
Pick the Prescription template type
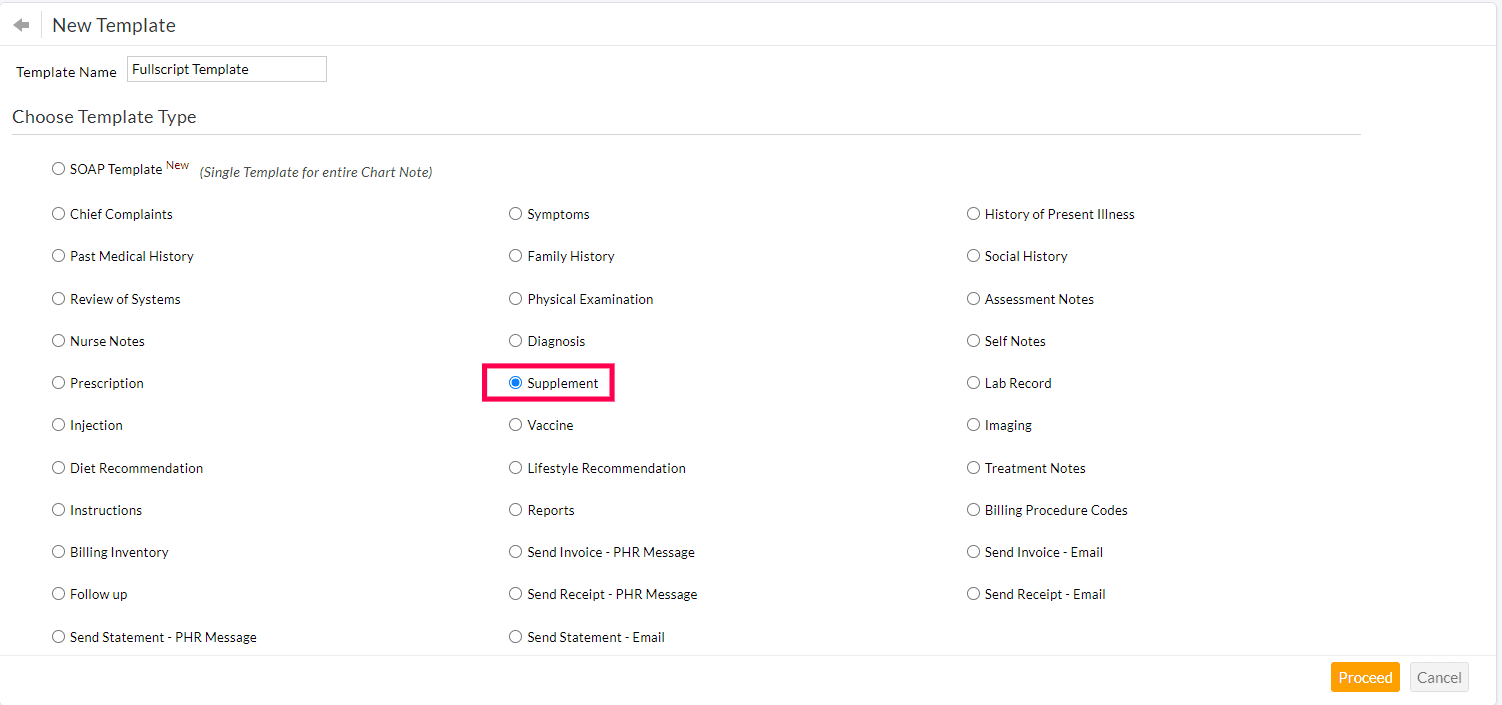pos(58,383)
